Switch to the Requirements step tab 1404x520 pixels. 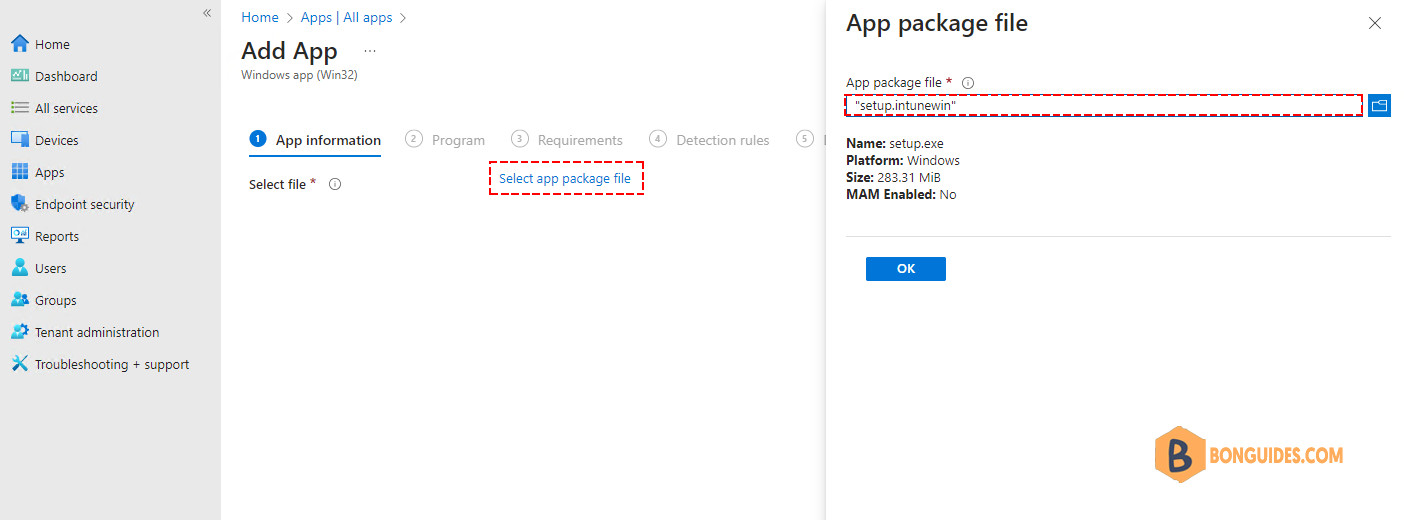[566, 140]
